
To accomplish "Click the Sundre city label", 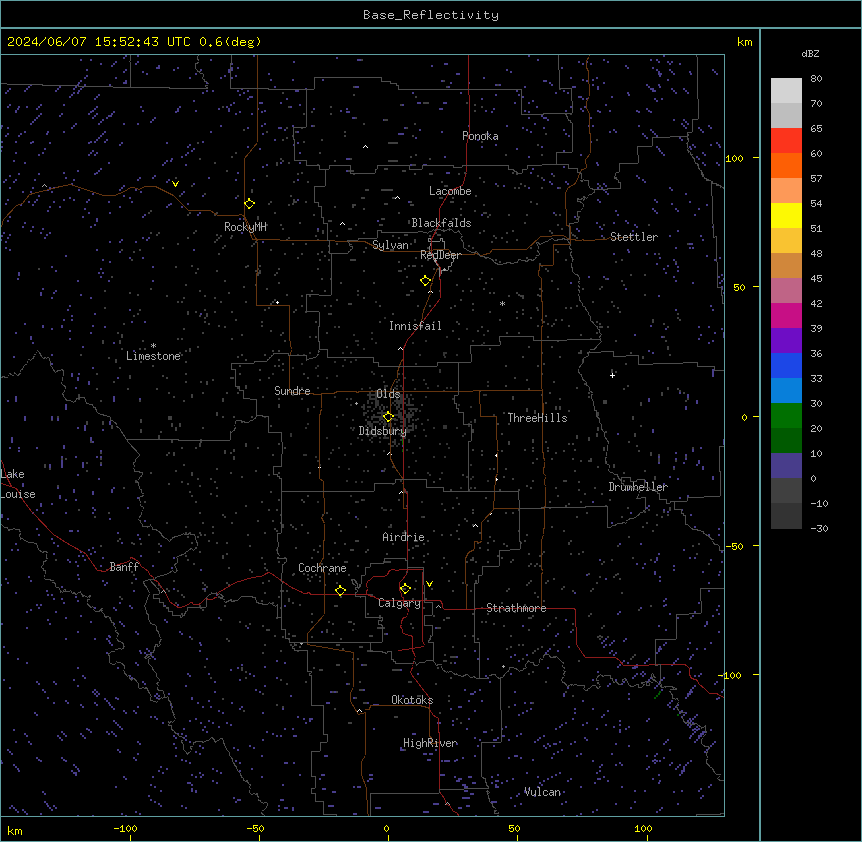I will [x=292, y=391].
